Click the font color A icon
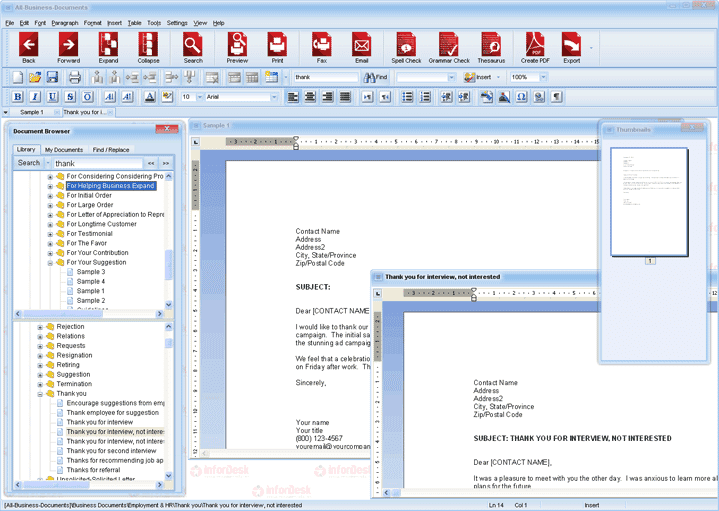The width and height of the screenshot is (719, 511). [x=149, y=97]
